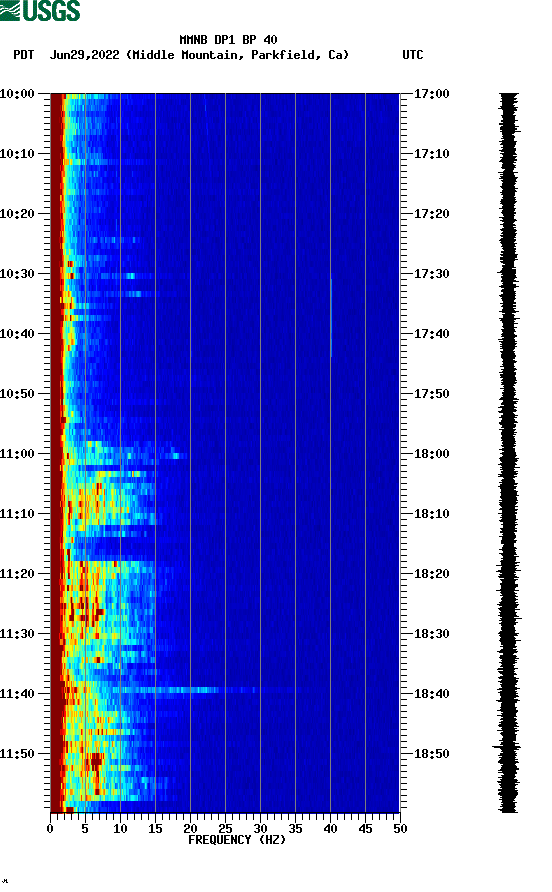This screenshot has height=892, width=552.
Task: Click the 11:50 PDT time label
Action: (x=17, y=754)
